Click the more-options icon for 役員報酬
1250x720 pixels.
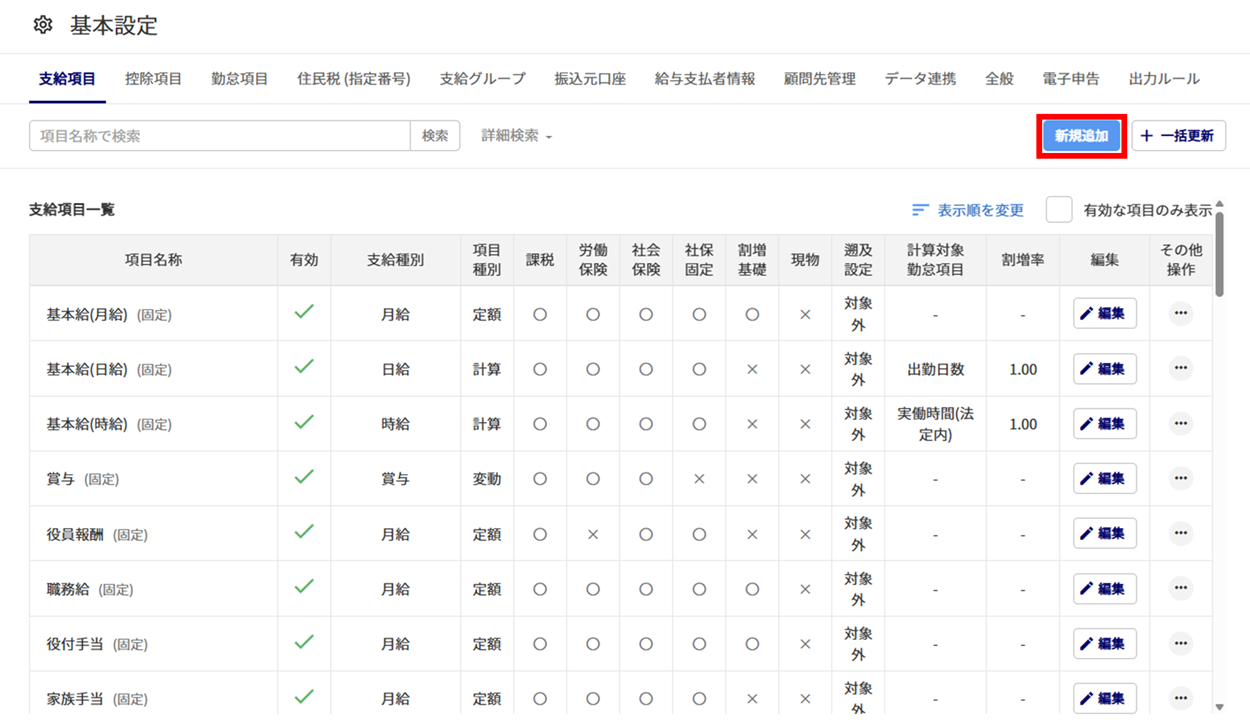[x=1180, y=534]
